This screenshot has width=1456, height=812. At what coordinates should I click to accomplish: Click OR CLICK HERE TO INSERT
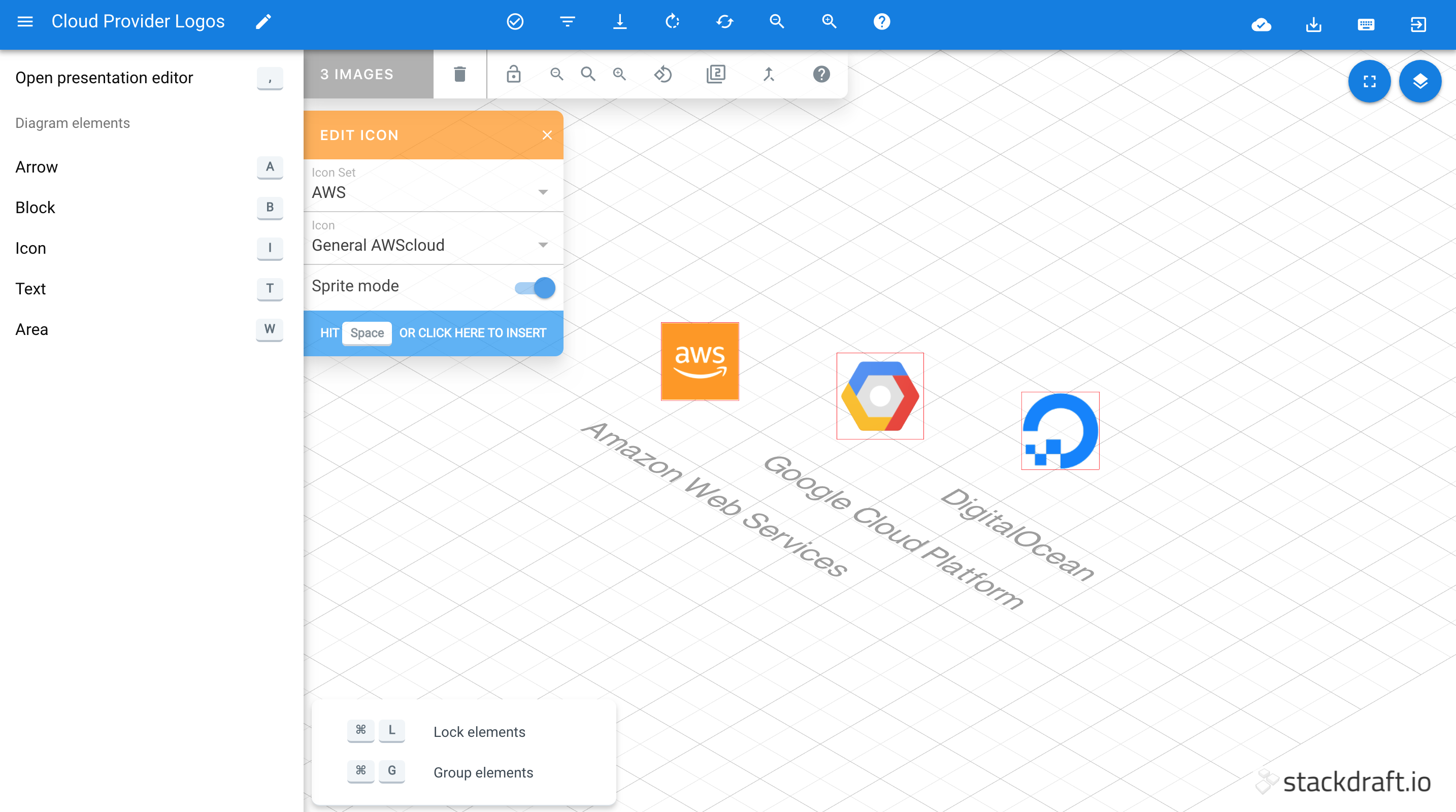click(473, 333)
